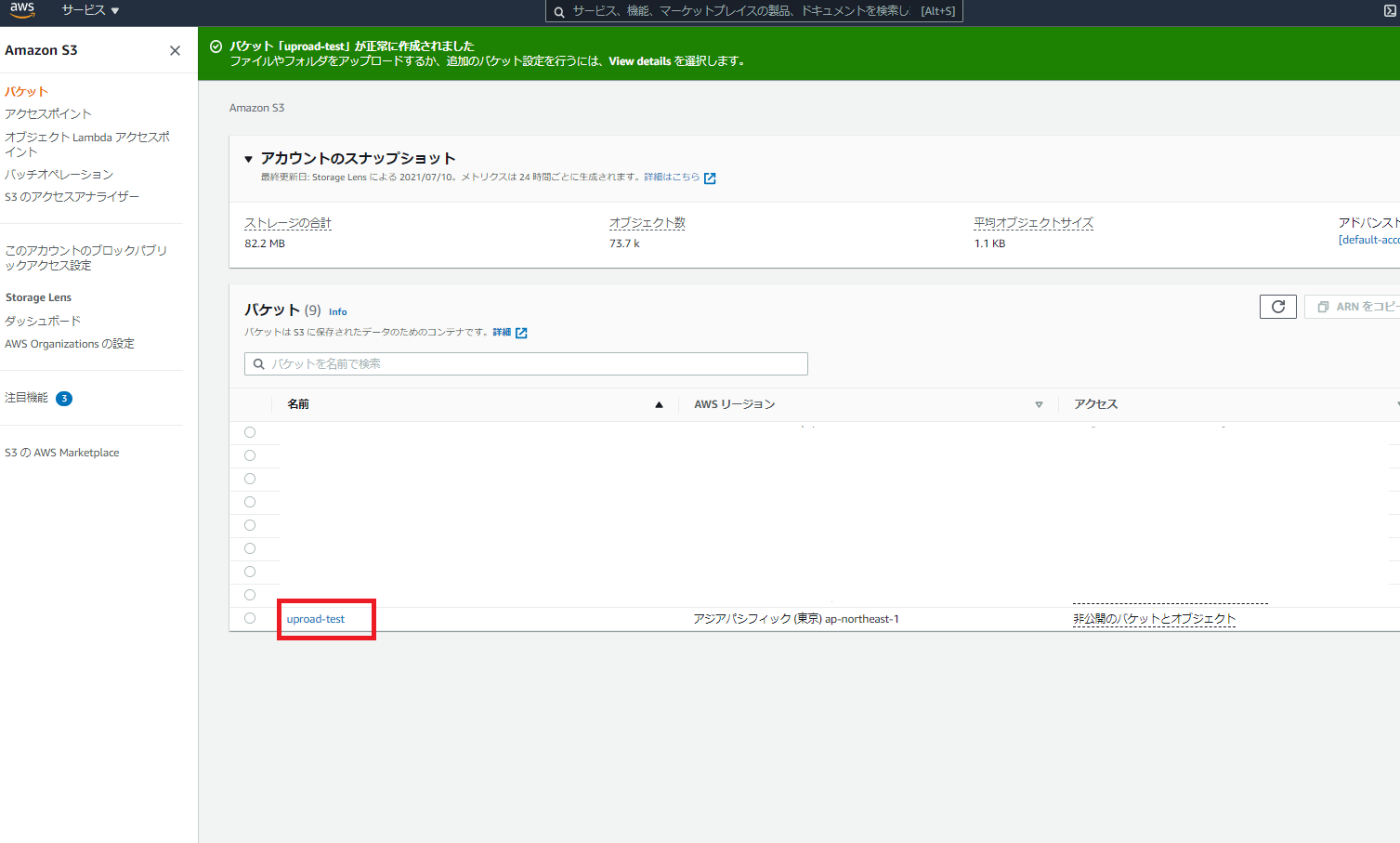This screenshot has height=843, width=1400.
Task: Open 注目機能 in the sidebar
Action: pyautogui.click(x=26, y=398)
